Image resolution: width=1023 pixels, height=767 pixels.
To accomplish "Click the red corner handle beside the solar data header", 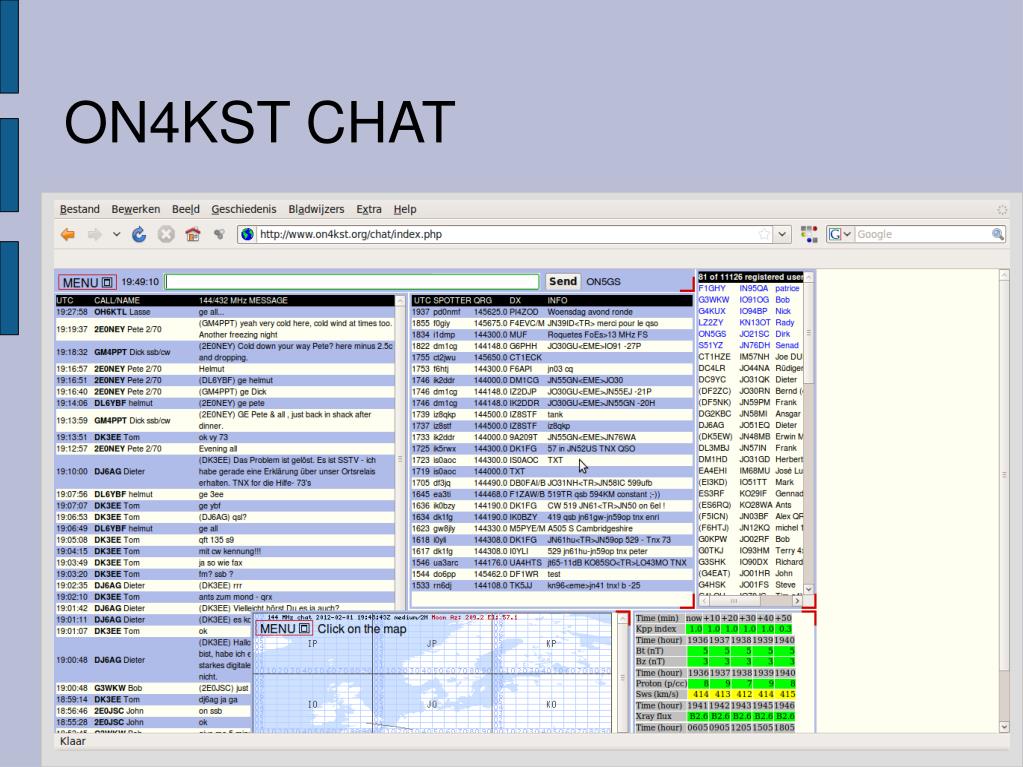I will point(808,618).
